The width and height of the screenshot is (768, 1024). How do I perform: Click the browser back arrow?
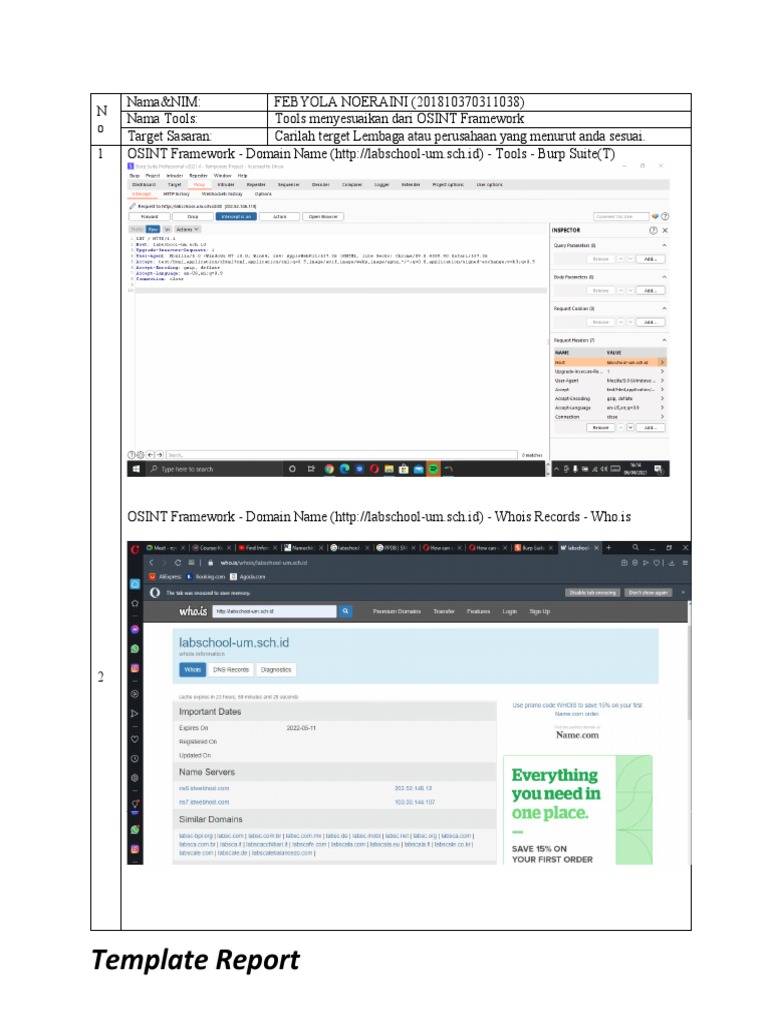[151, 562]
